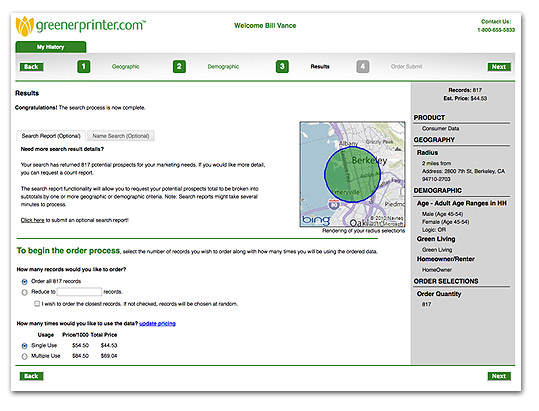This screenshot has height=411, width=539.
Task: Select step 4 Order Submit number icon
Action: (x=363, y=66)
